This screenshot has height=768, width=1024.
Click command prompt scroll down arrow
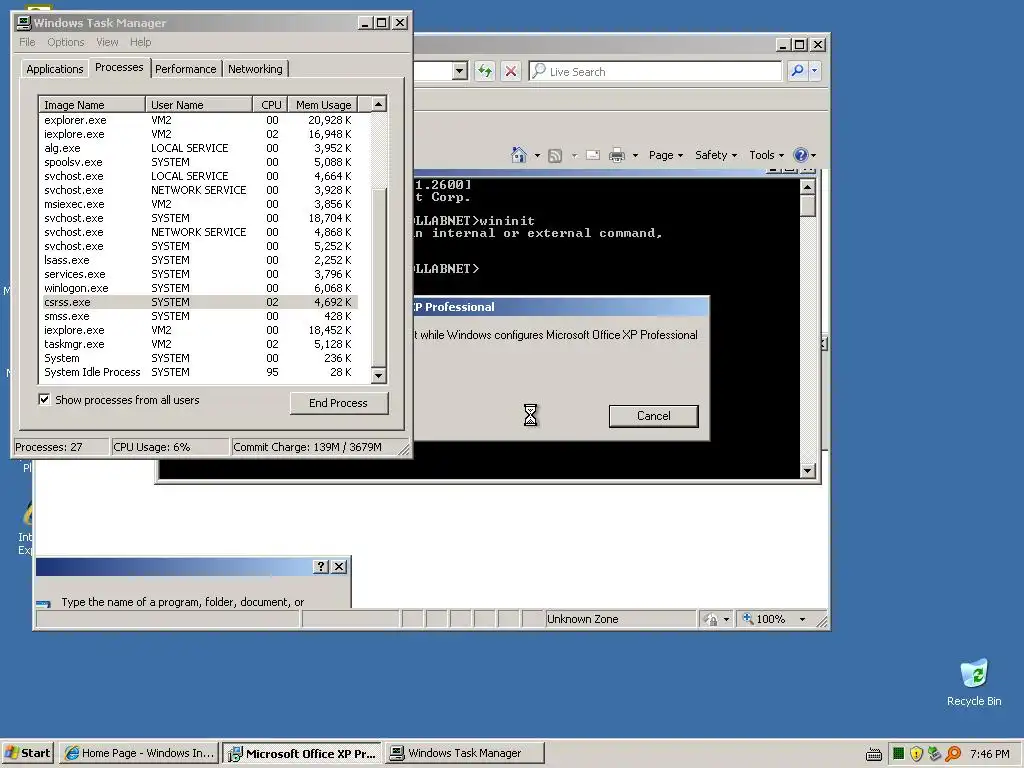[x=808, y=470]
